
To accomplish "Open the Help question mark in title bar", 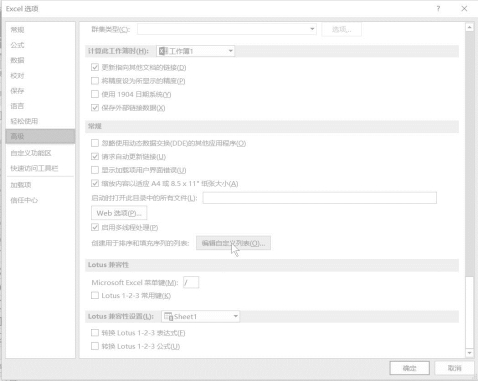I will point(438,9).
